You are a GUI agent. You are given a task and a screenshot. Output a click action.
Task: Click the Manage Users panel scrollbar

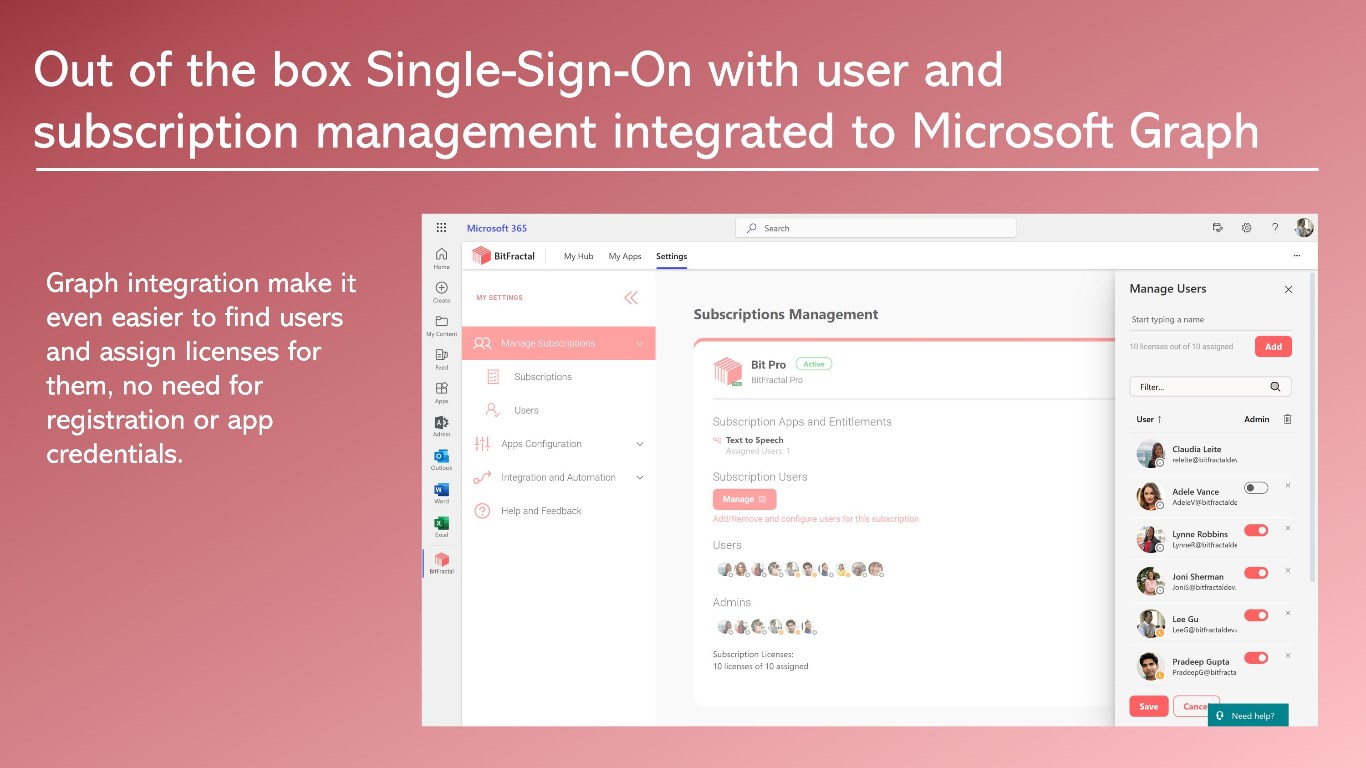(1311, 430)
